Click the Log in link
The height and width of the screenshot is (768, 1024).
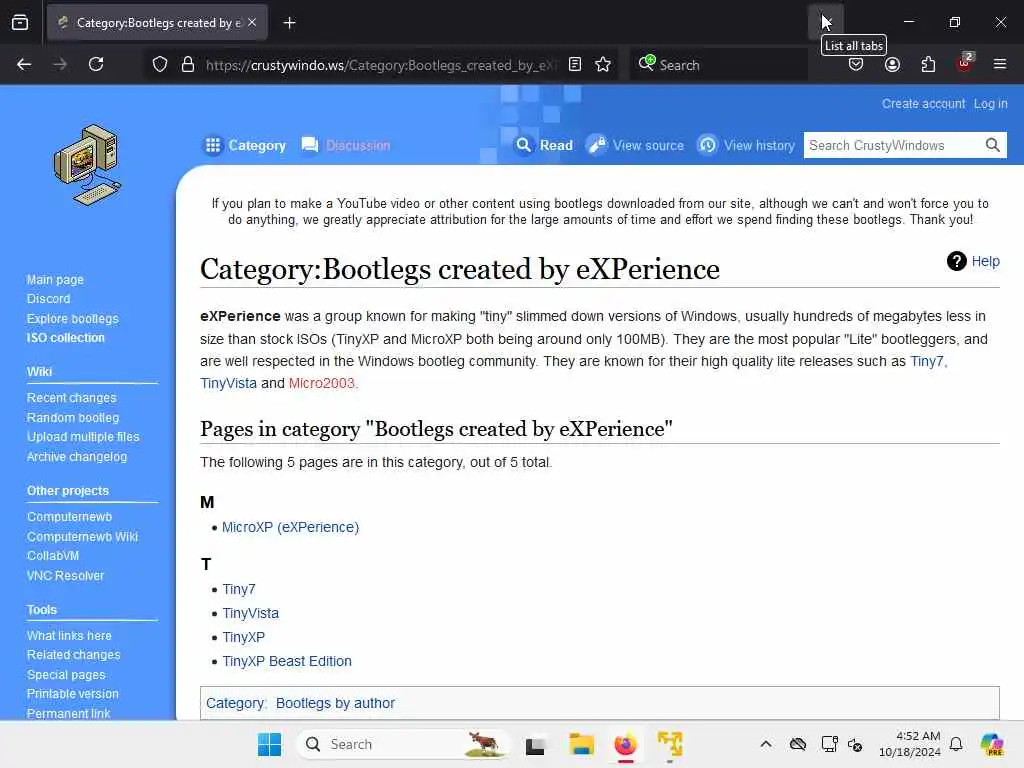click(991, 103)
